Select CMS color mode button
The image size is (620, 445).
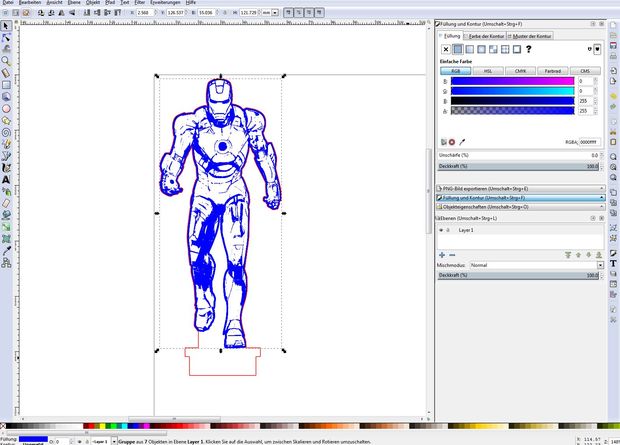click(585, 71)
